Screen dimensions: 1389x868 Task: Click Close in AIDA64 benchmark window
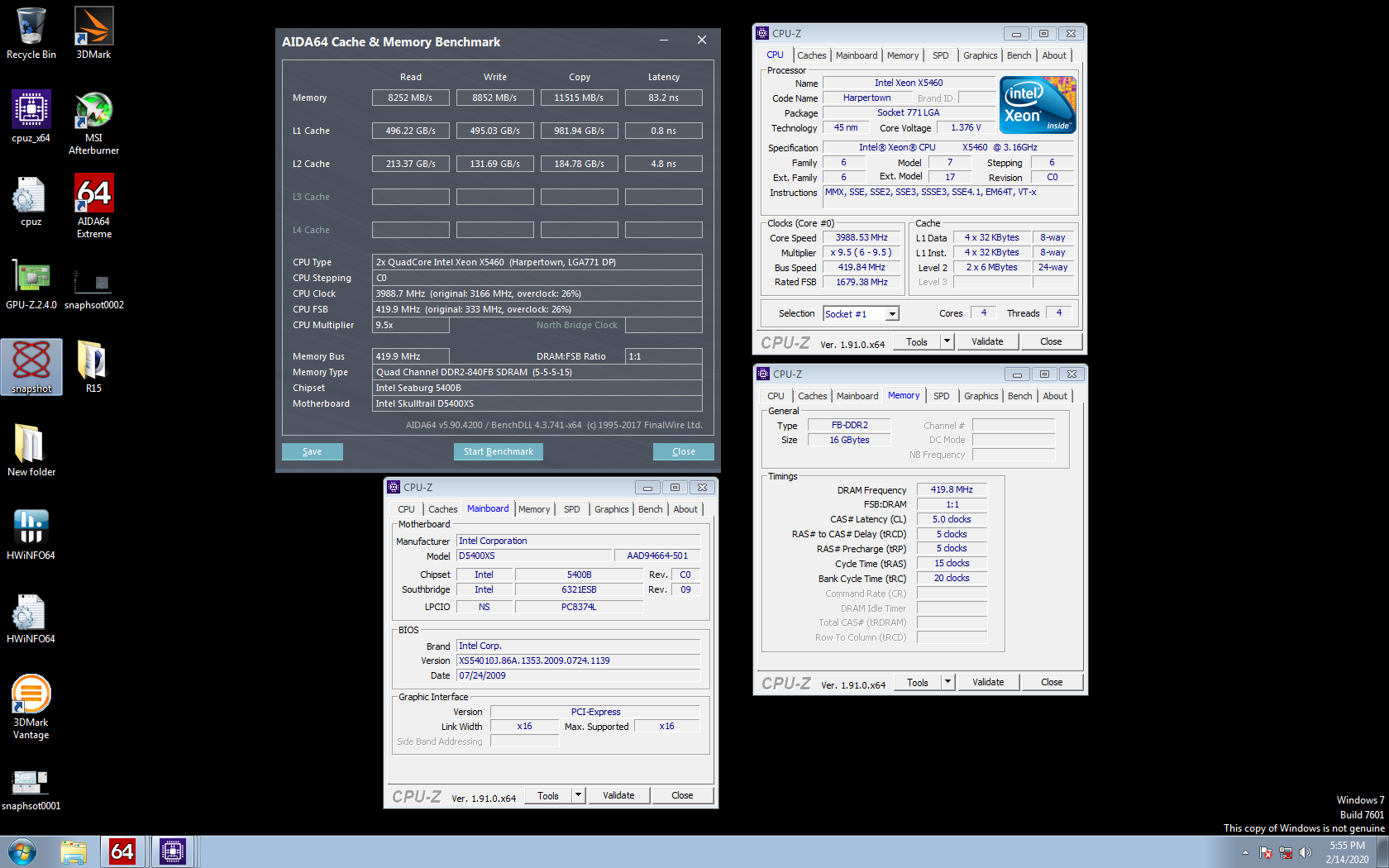(684, 451)
